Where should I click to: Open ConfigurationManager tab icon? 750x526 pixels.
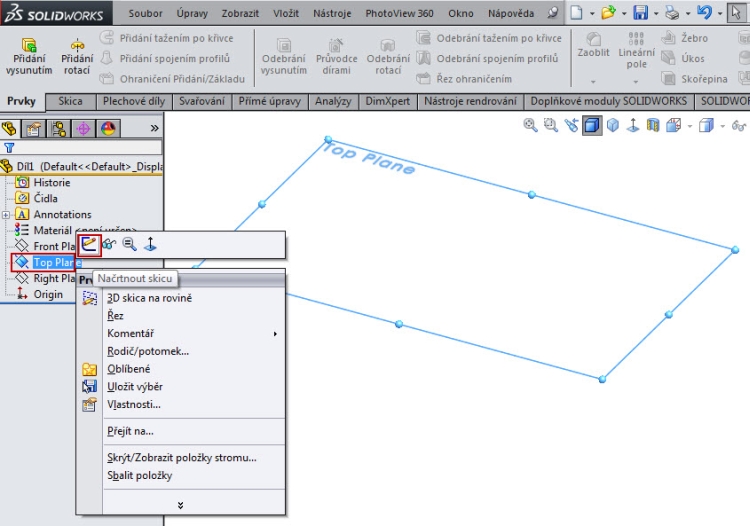click(x=59, y=128)
